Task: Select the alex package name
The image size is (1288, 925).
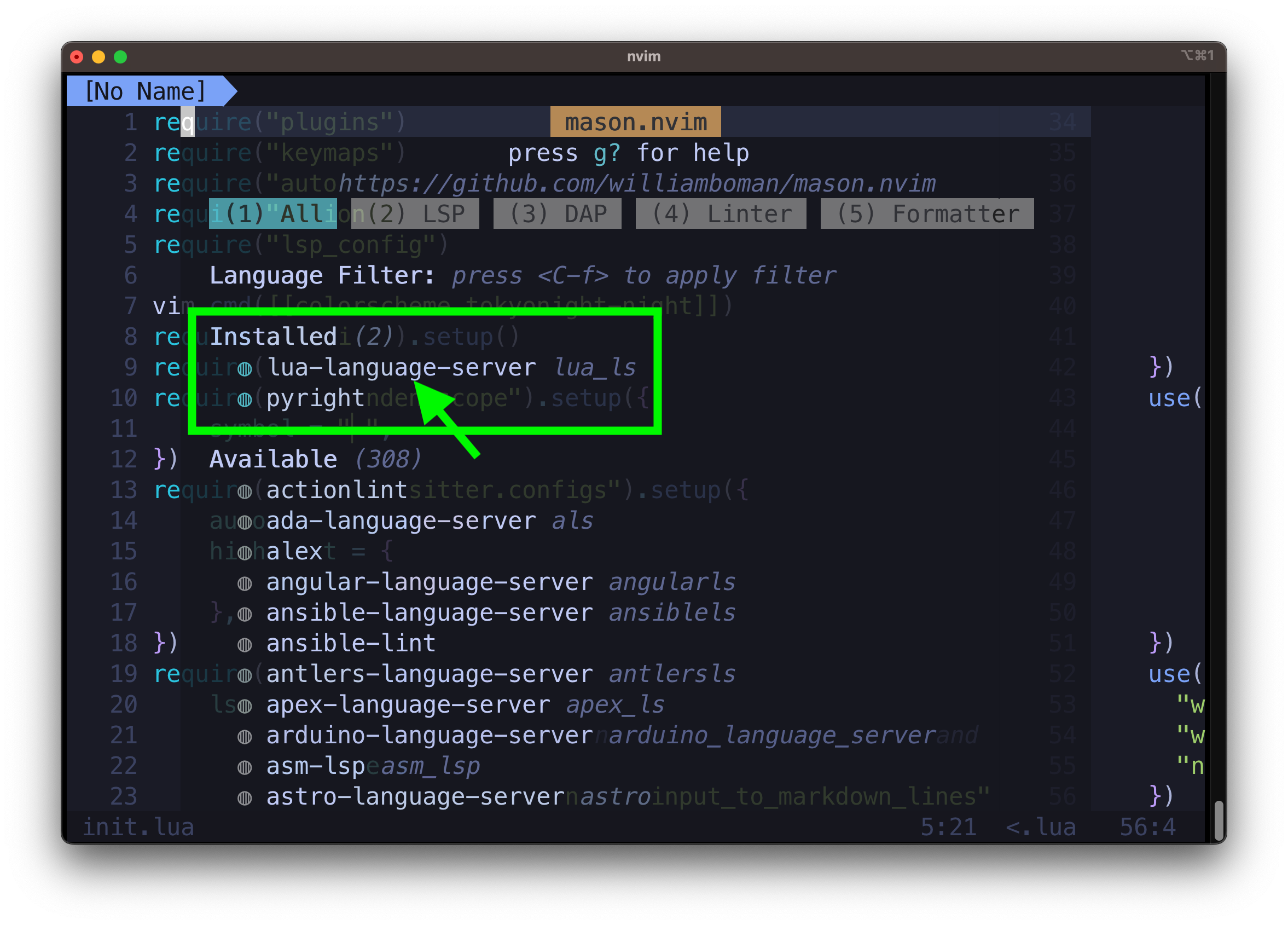Action: [x=294, y=552]
